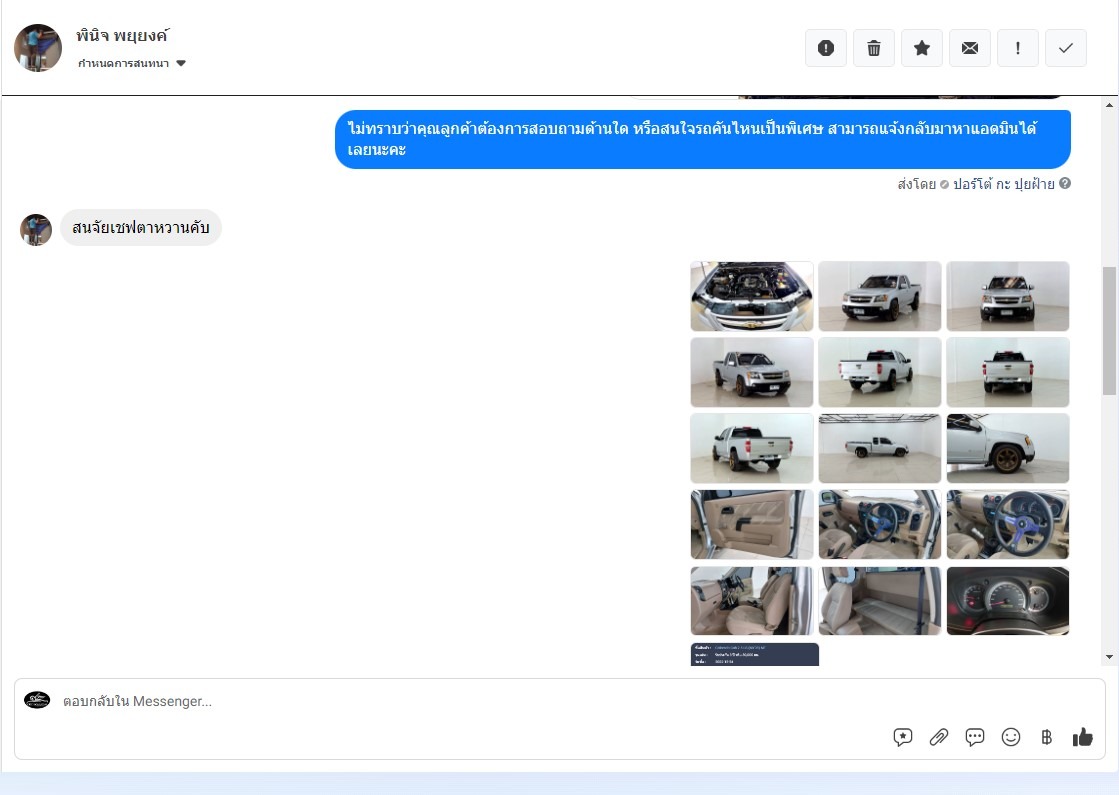Open the dark info card image at bottom
This screenshot has height=795, width=1119.
tap(754, 654)
